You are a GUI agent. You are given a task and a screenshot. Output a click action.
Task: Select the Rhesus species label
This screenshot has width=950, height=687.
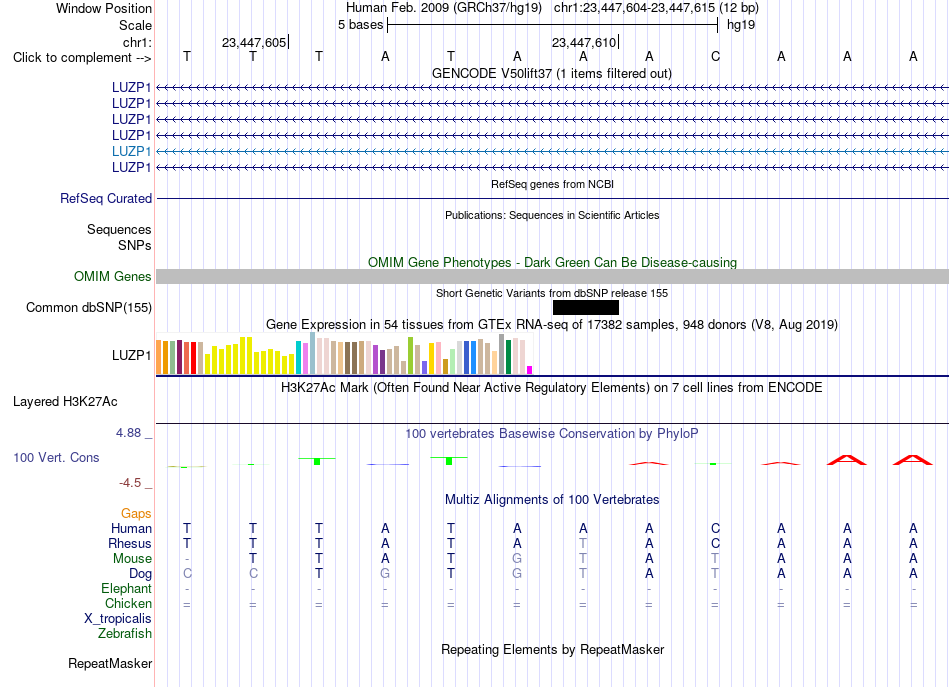(130, 543)
